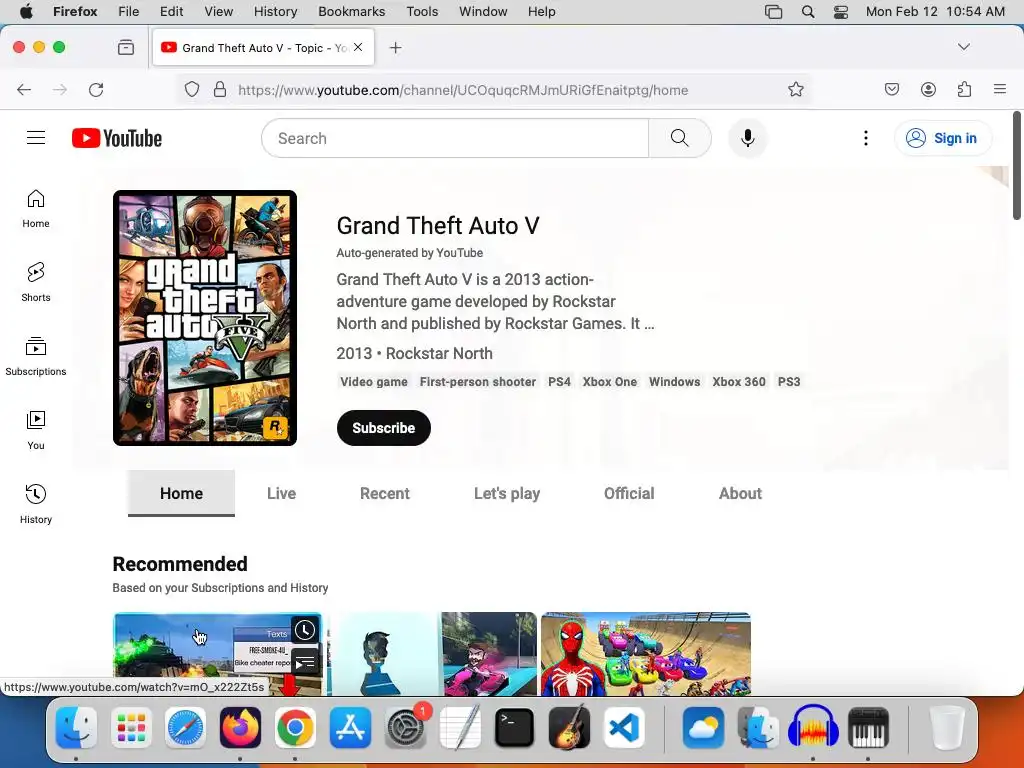Open the YouTube guide hamburger menu
Image resolution: width=1024 pixels, height=768 pixels.
(x=36, y=138)
